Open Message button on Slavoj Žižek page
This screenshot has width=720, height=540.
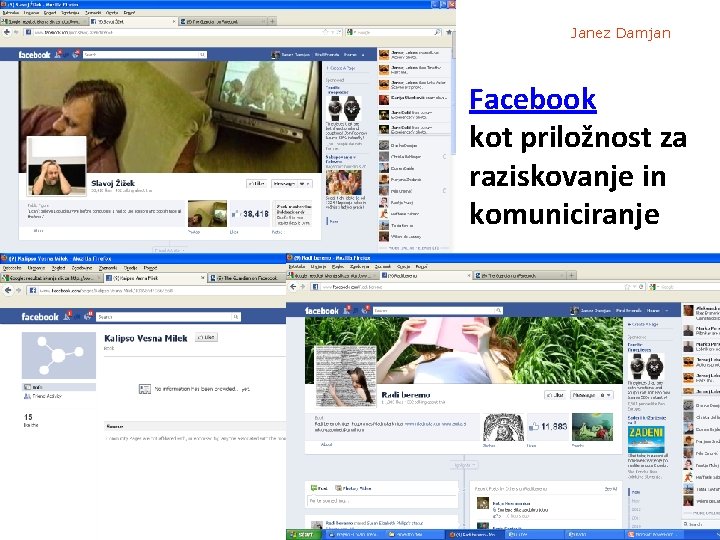tap(284, 184)
